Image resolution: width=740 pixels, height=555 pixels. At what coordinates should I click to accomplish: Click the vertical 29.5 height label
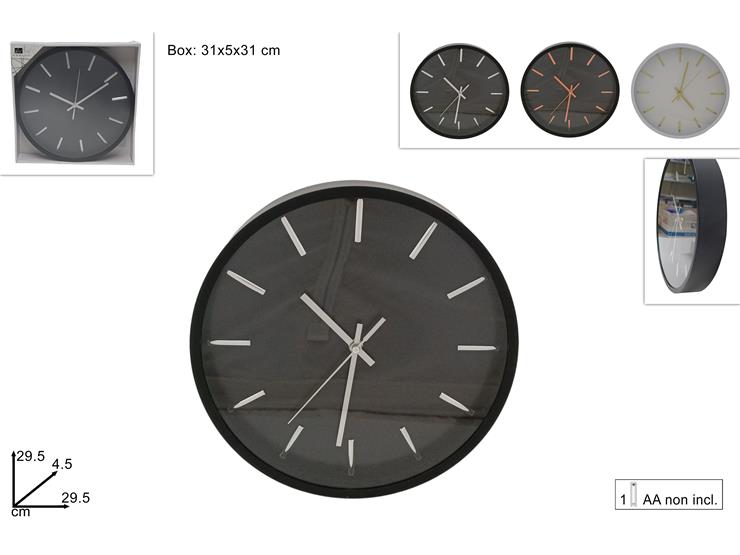[x=31, y=456]
